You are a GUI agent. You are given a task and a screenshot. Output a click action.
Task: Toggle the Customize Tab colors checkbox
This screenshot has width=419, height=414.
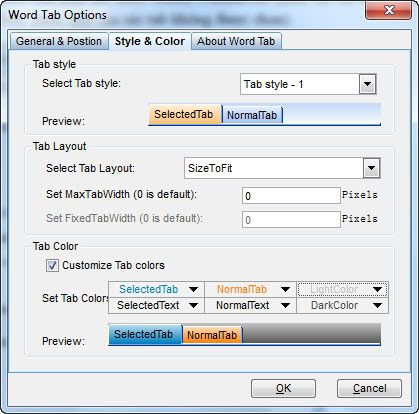coord(52,266)
